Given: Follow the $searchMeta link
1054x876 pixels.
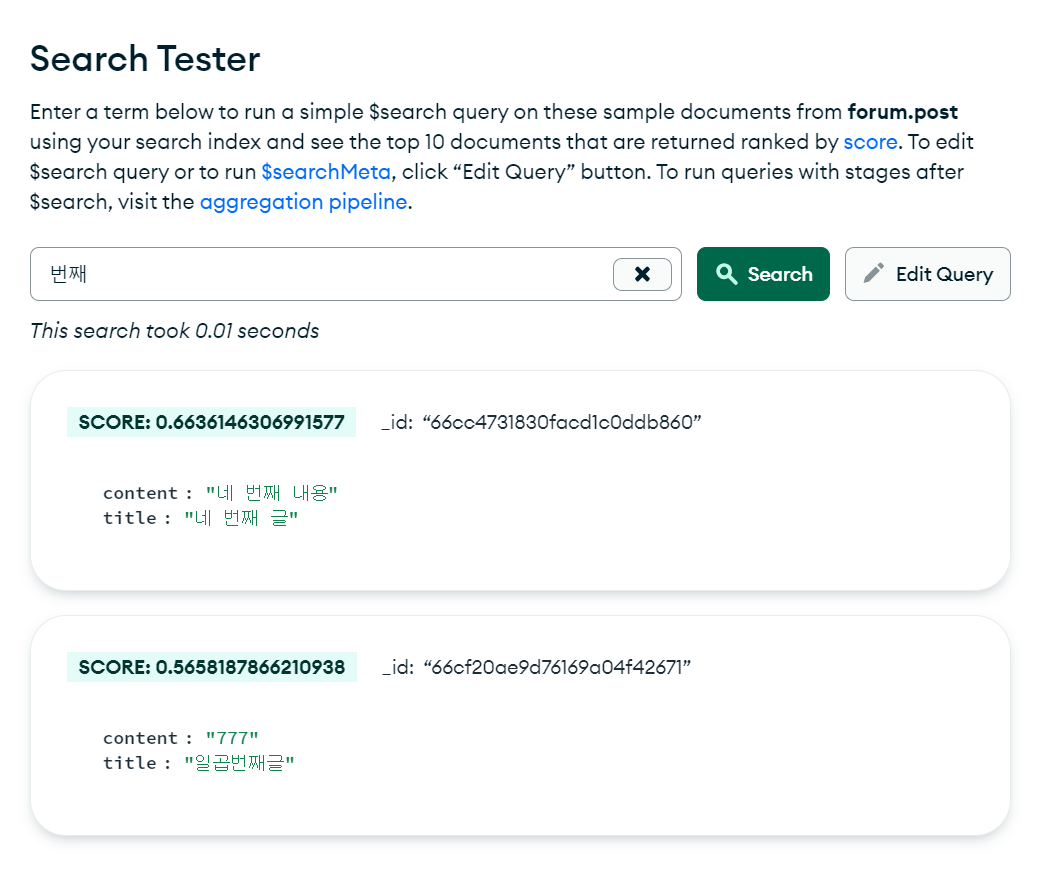Looking at the screenshot, I should pyautogui.click(x=325, y=172).
